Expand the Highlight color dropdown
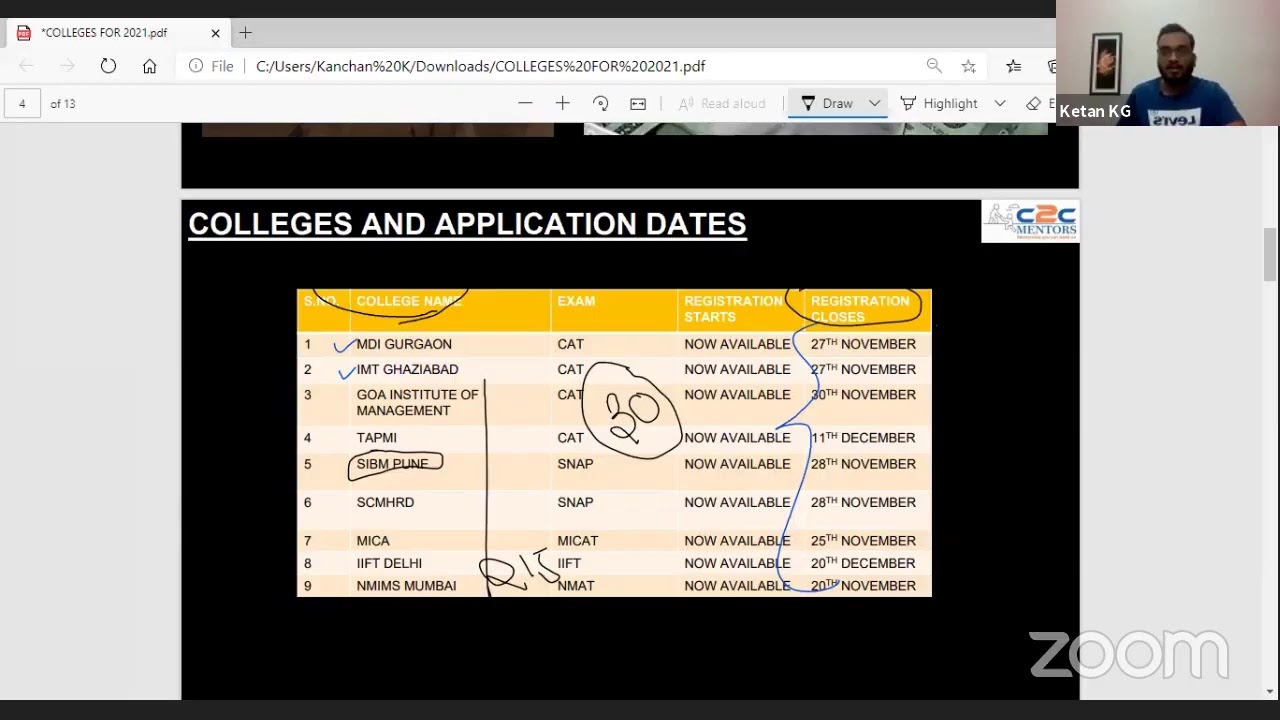This screenshot has width=1280, height=720. tap(999, 104)
